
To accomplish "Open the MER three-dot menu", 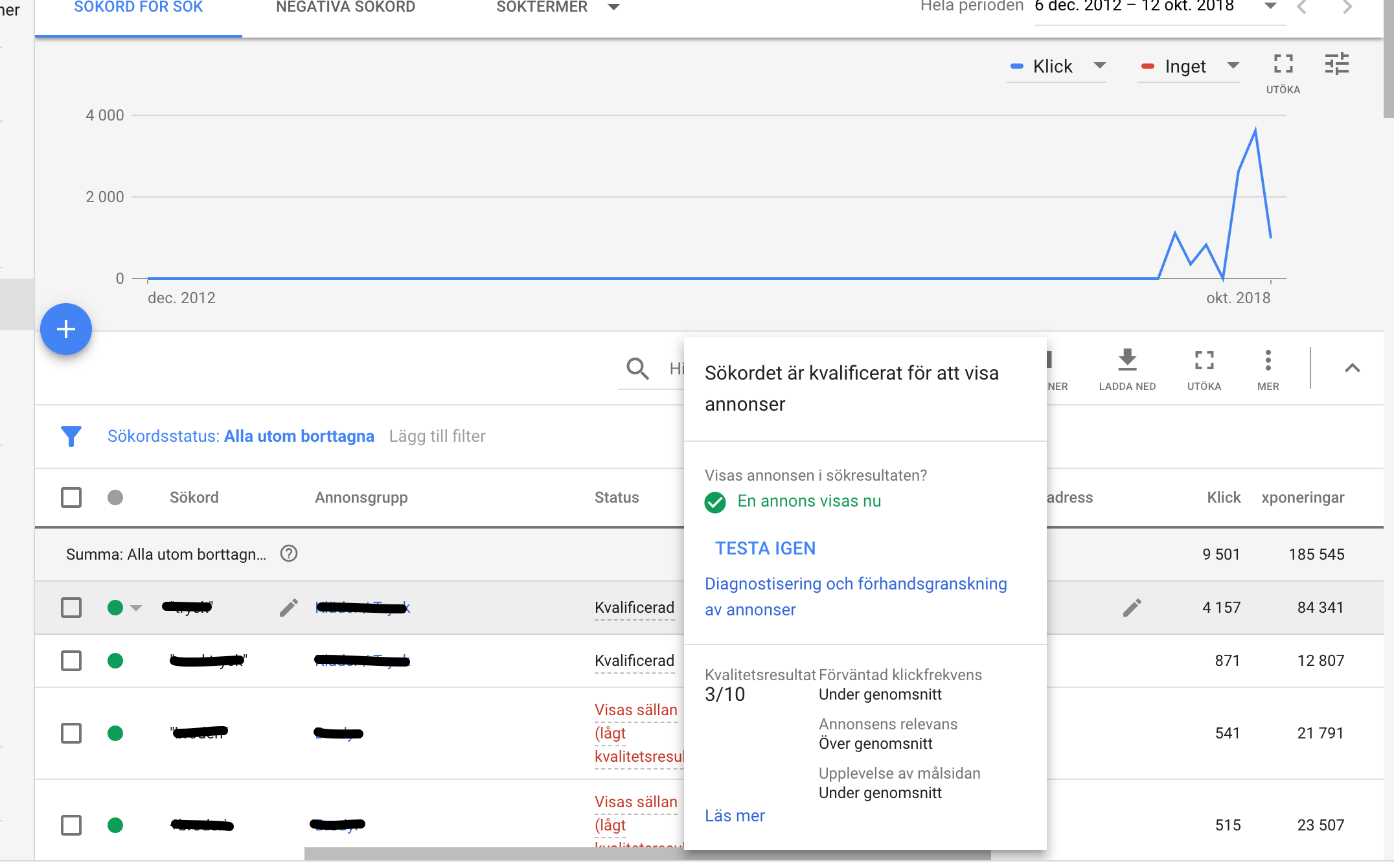I will click(x=1268, y=361).
